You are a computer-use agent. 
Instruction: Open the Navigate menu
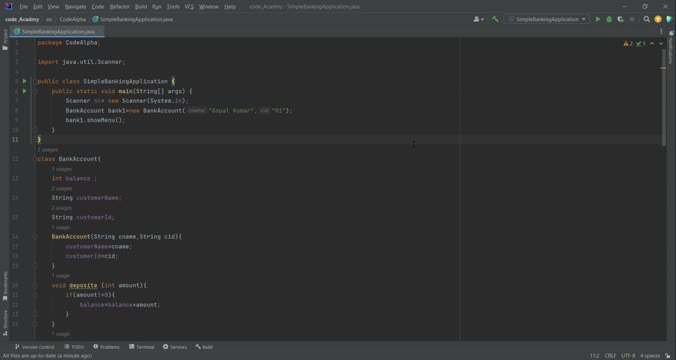[x=75, y=6]
